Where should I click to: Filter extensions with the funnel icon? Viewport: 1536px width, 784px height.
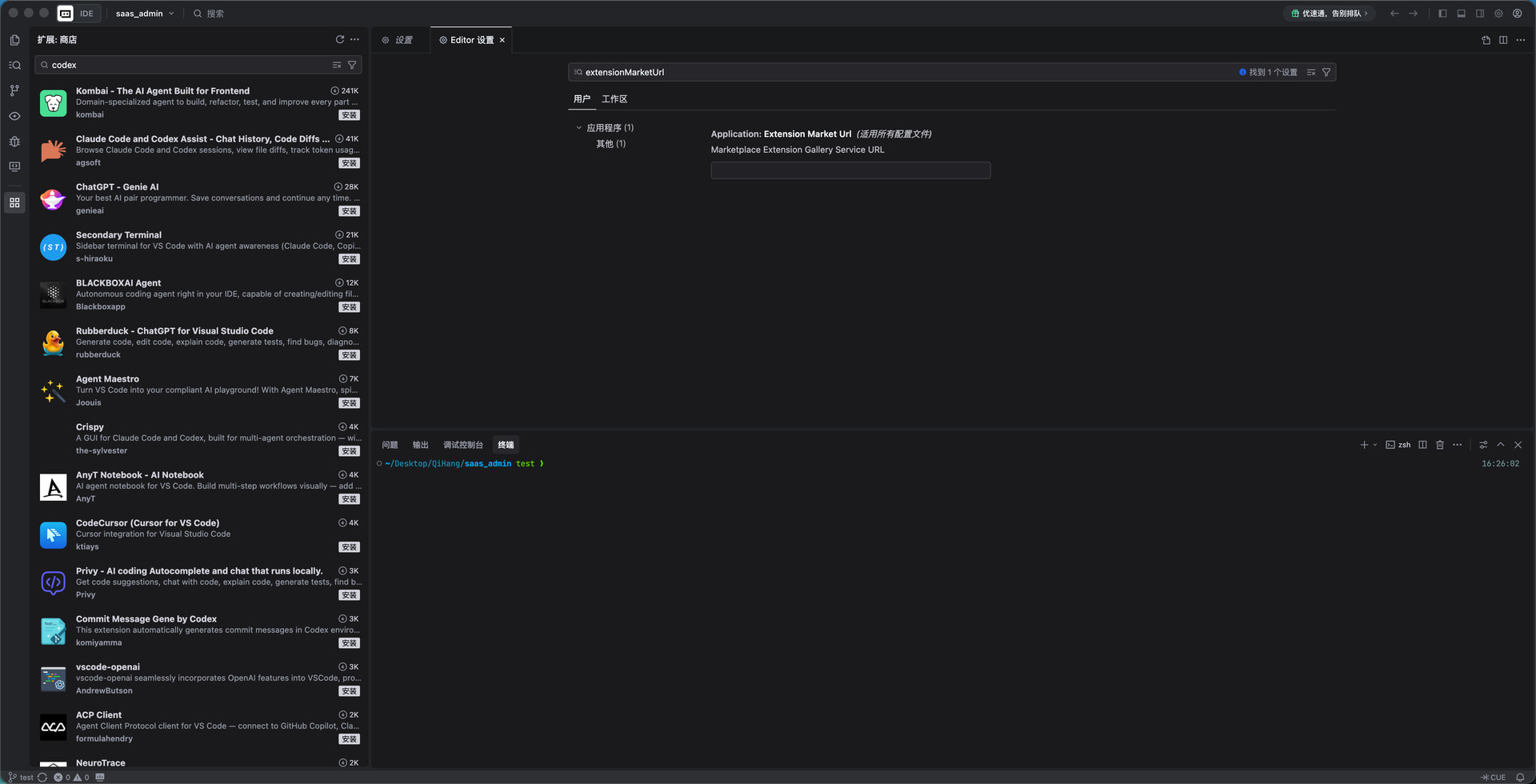[x=352, y=65]
